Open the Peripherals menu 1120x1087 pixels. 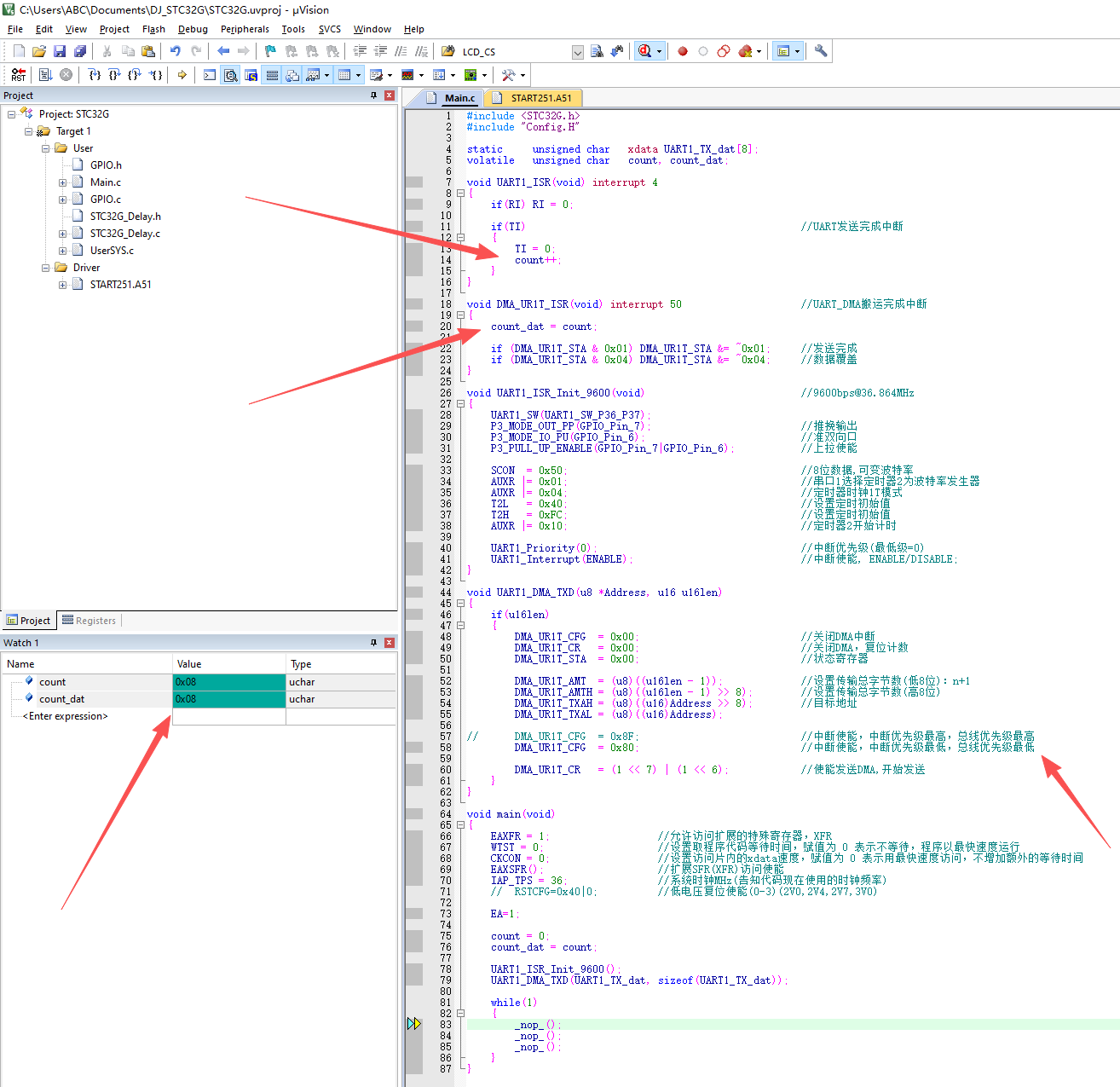tap(245, 29)
